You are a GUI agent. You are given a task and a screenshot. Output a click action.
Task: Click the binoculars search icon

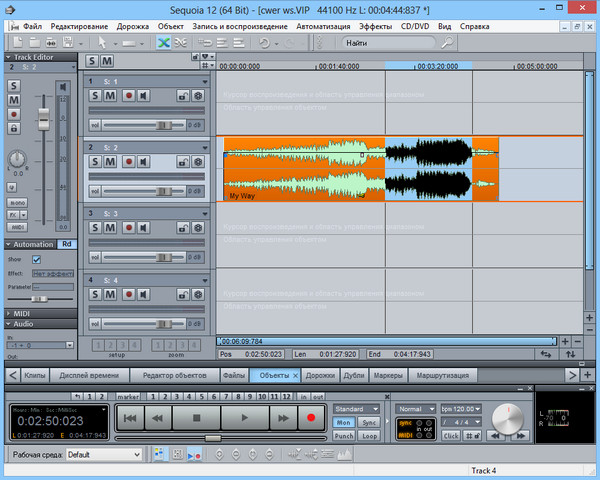click(x=446, y=43)
